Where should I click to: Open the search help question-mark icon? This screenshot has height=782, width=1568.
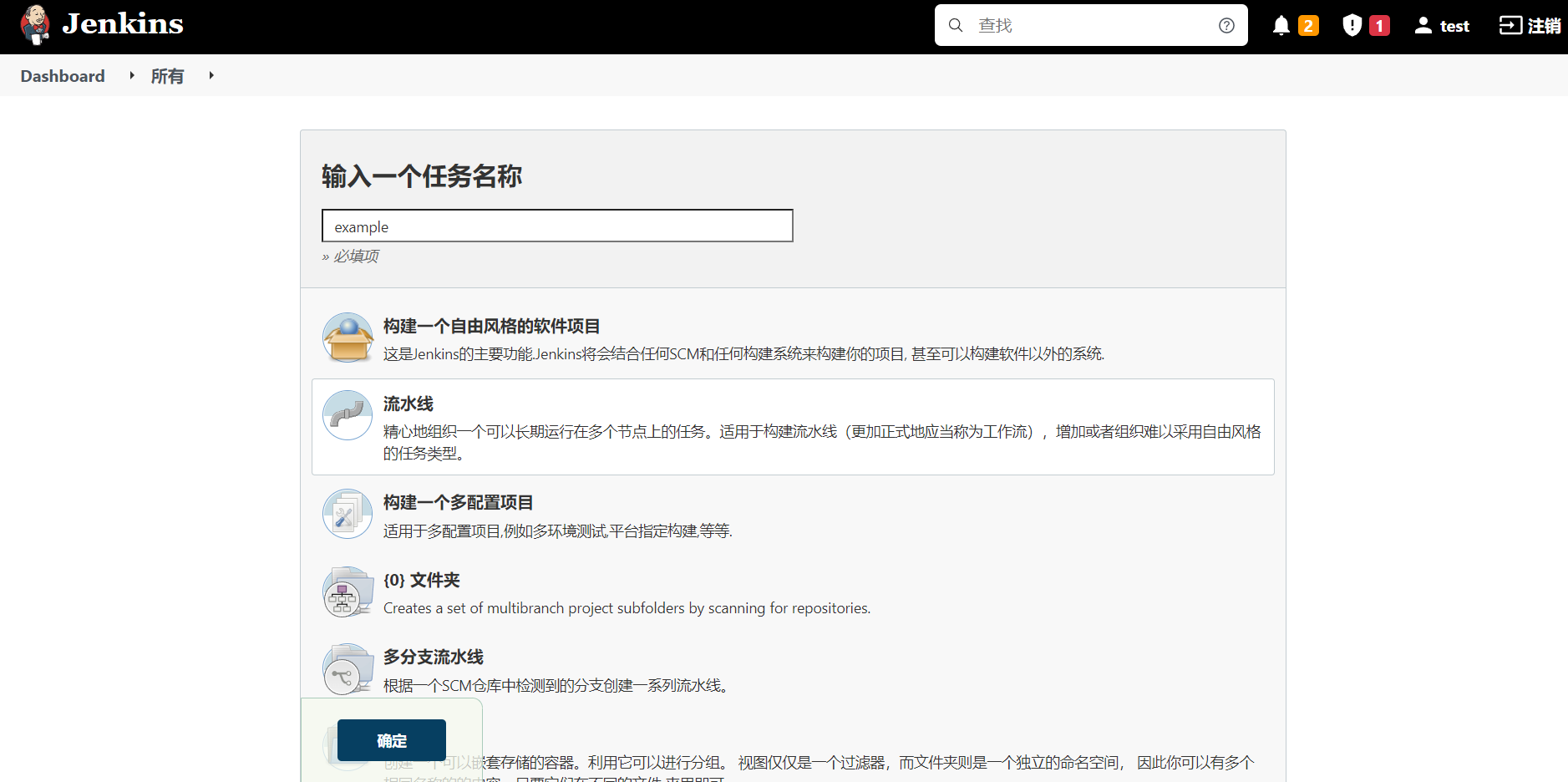1226,25
